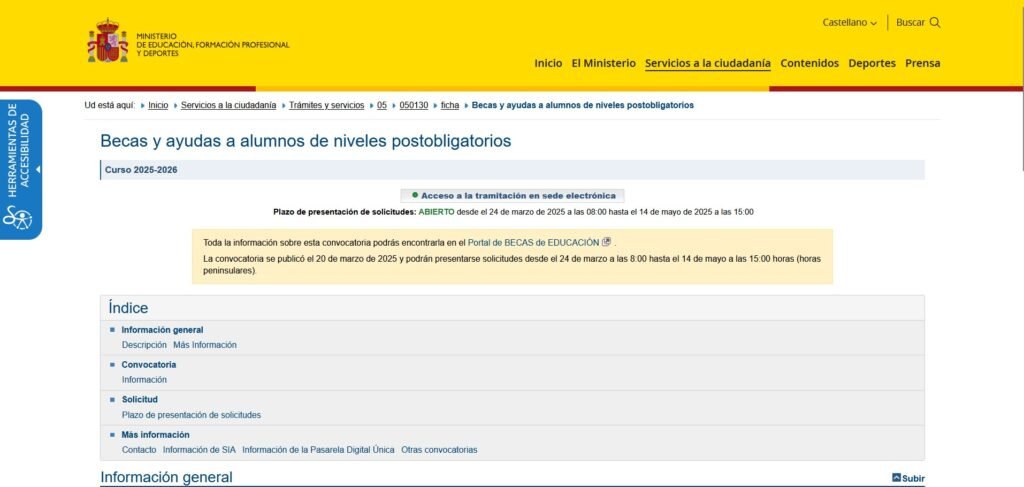Open the Servicios a la ciudadanía menu
Viewport: 1024px width, 487px height.
[707, 63]
